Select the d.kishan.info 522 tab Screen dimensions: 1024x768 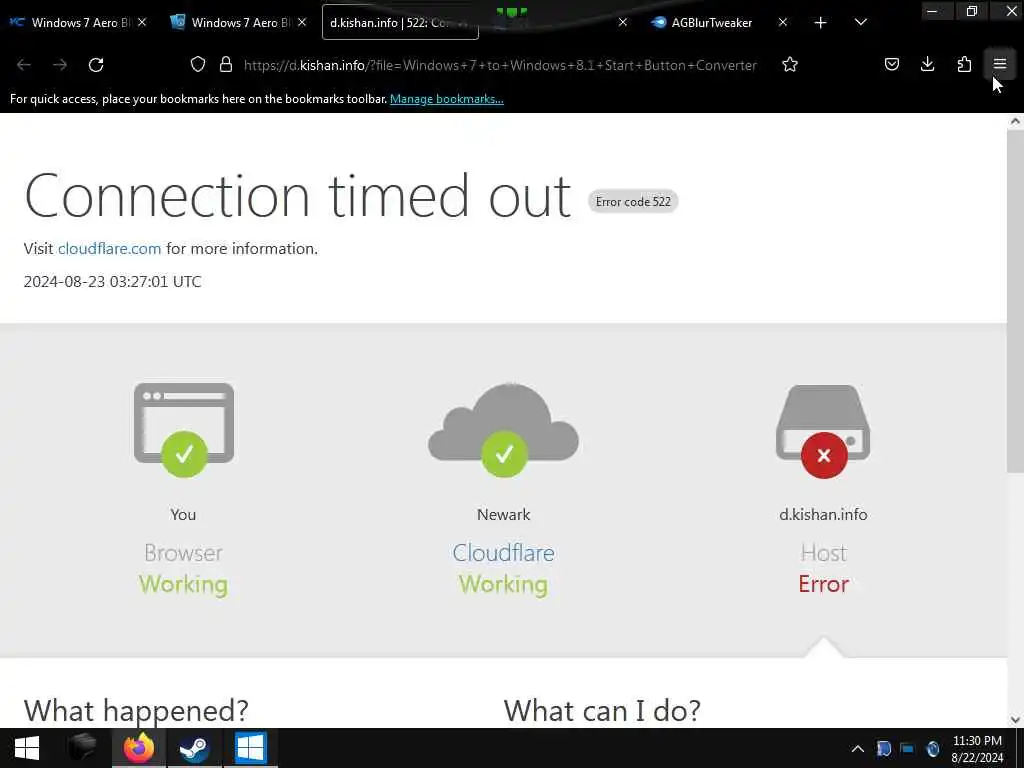(400, 23)
